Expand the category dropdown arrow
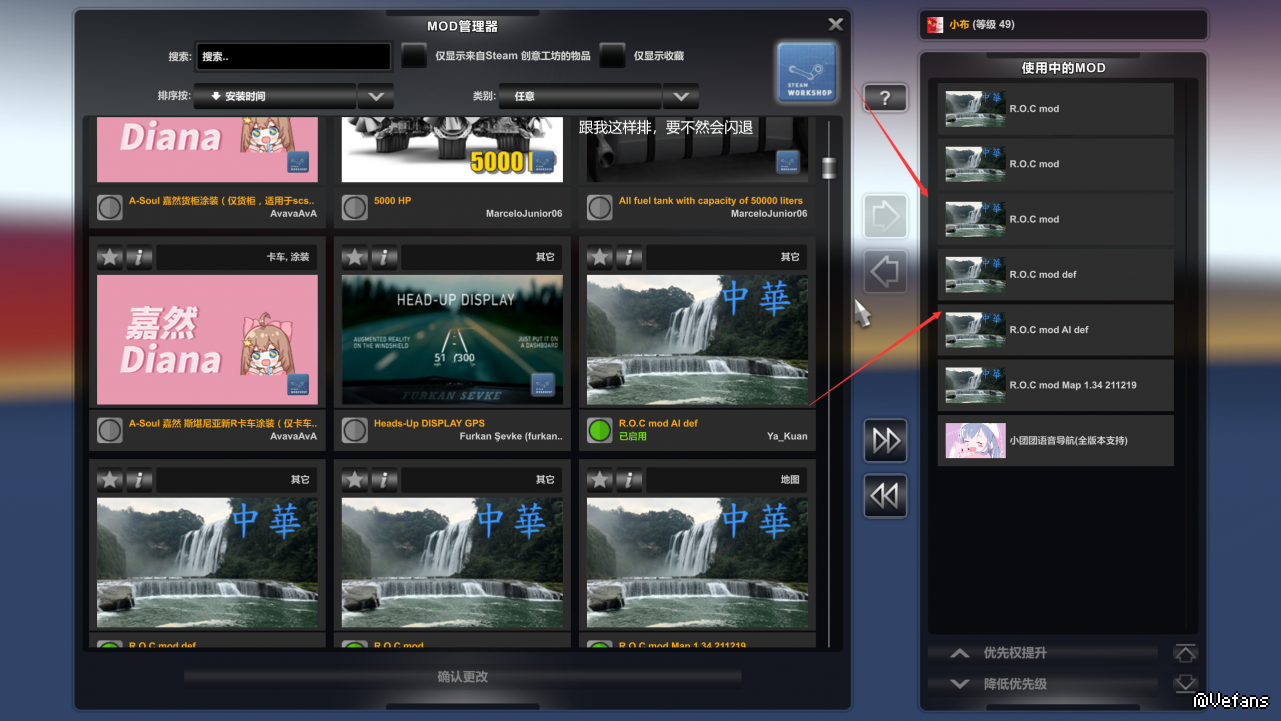Viewport: 1281px width, 721px height. pos(680,97)
